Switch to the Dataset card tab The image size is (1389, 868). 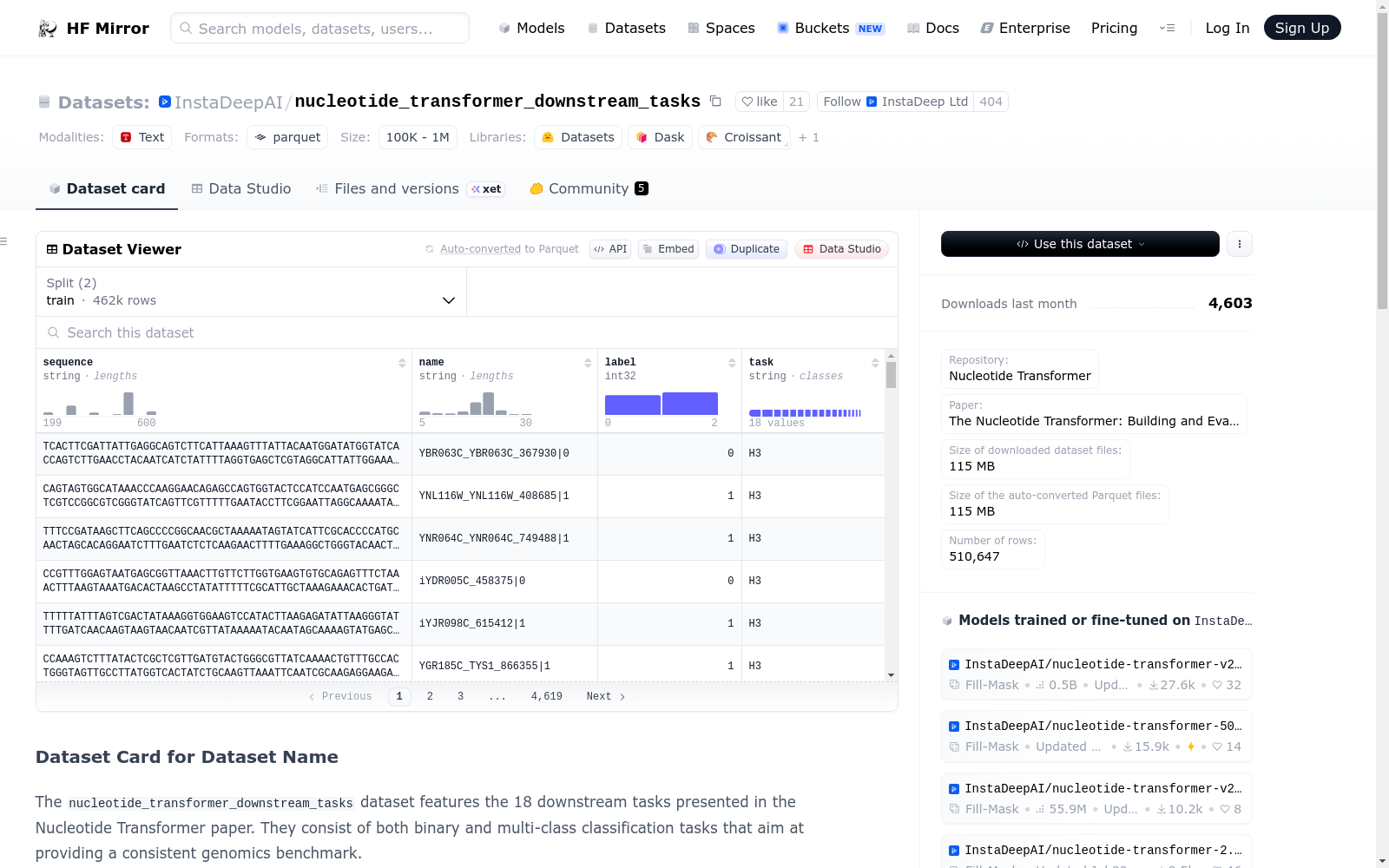(107, 188)
